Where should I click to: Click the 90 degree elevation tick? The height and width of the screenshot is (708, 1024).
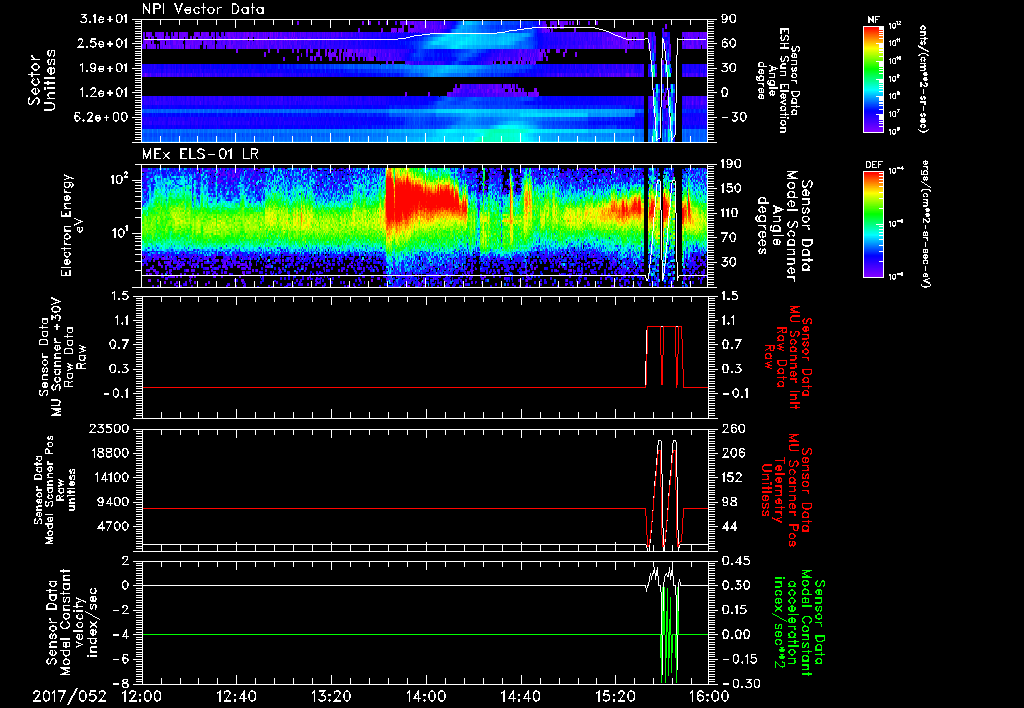coord(728,19)
